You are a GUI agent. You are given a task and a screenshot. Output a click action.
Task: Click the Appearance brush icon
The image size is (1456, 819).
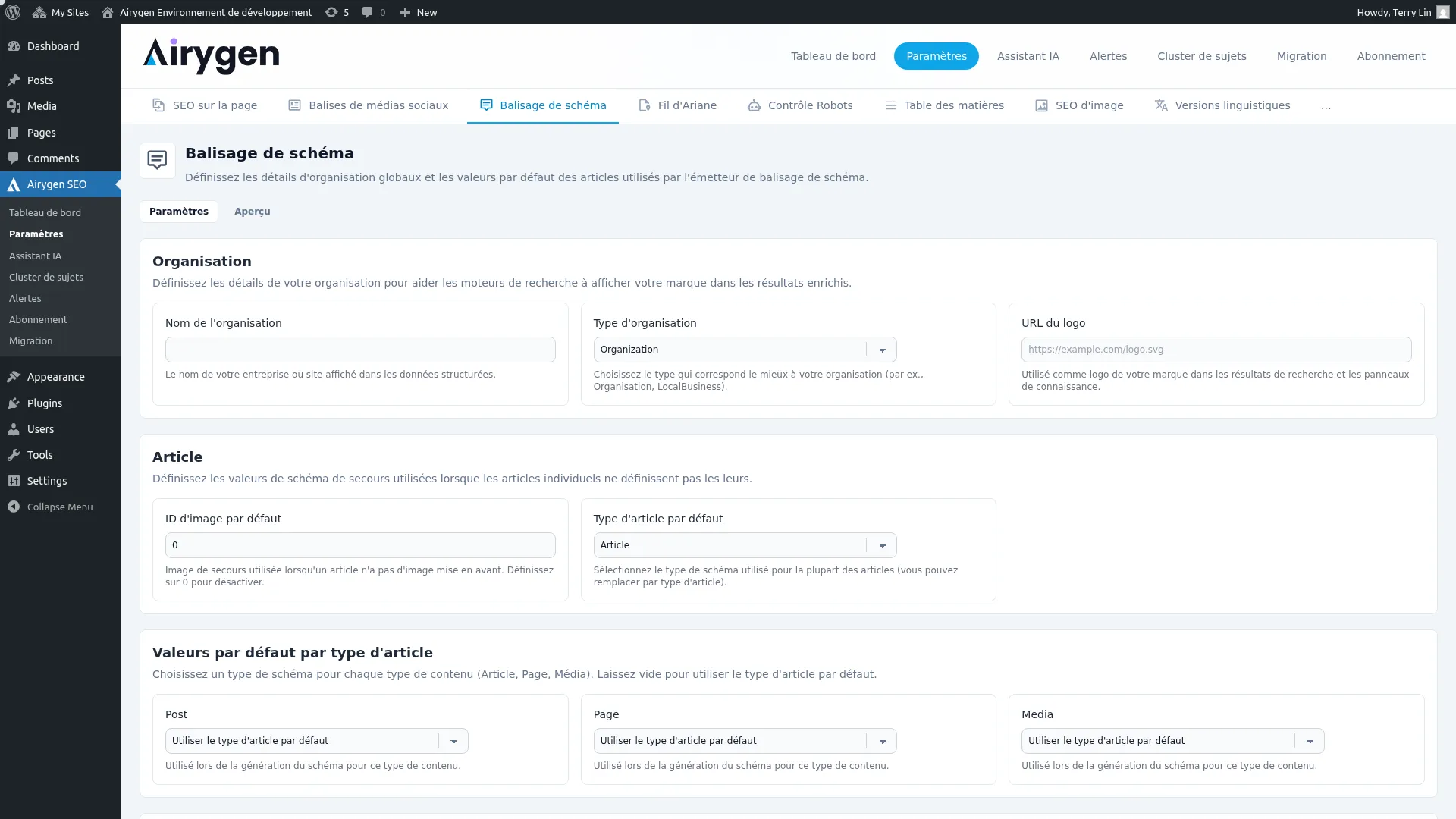tap(14, 377)
